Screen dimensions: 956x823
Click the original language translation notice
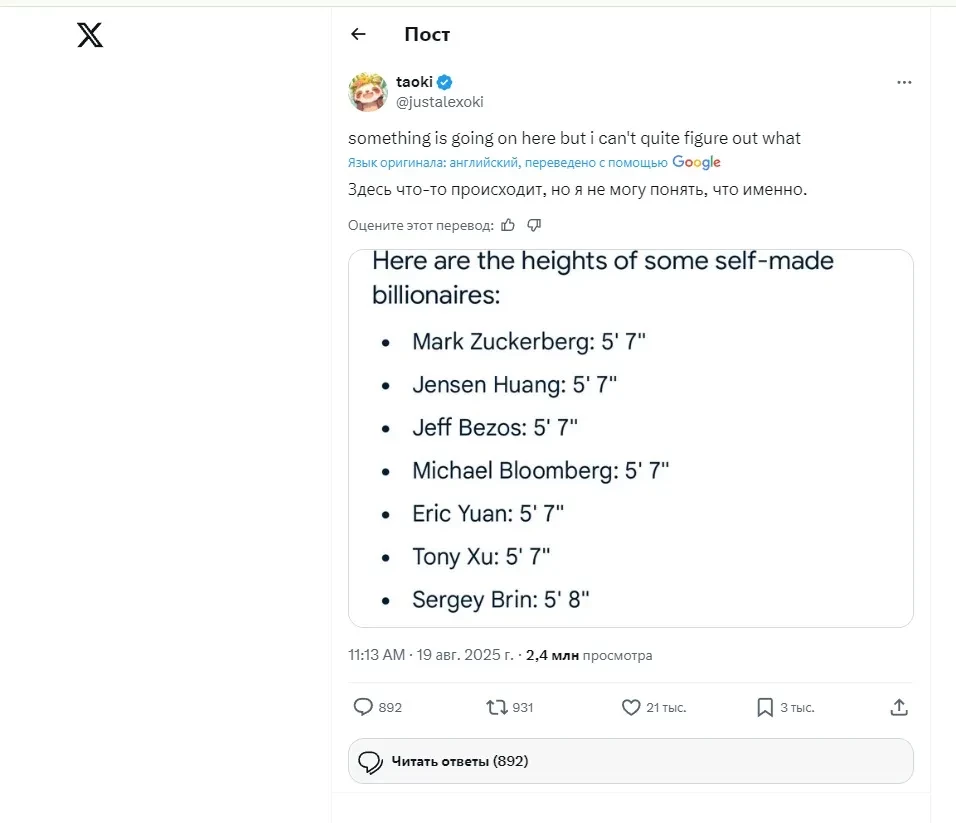coord(507,163)
